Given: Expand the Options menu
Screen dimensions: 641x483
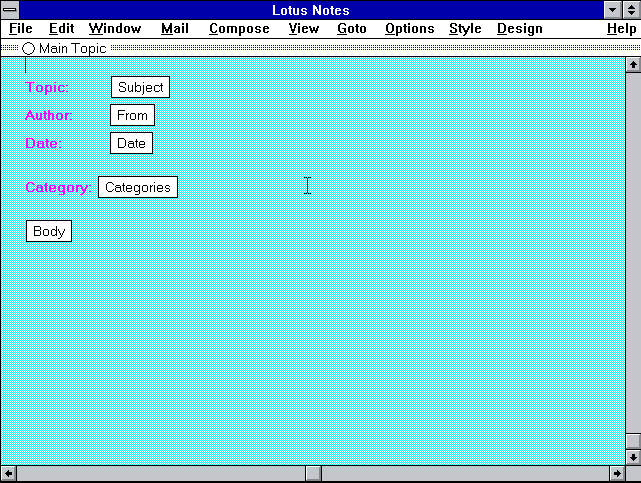Looking at the screenshot, I should pos(409,29).
